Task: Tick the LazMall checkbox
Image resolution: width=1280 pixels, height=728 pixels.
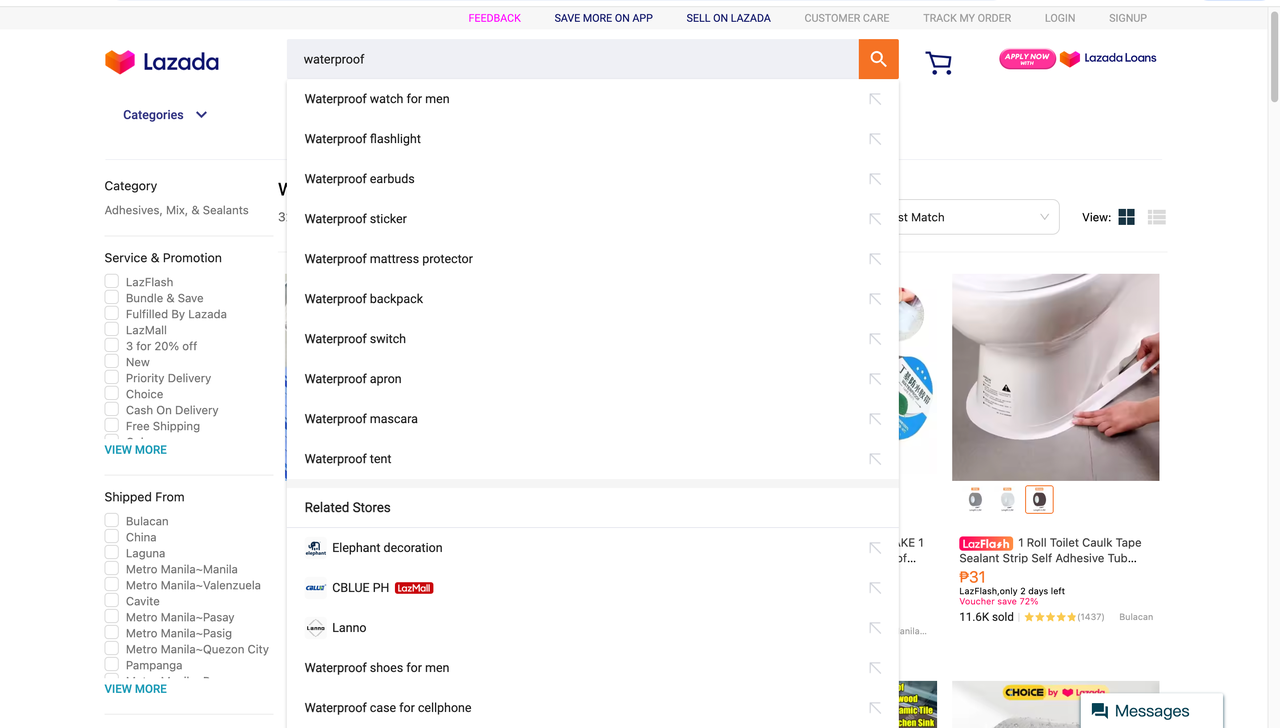Action: tap(112, 329)
